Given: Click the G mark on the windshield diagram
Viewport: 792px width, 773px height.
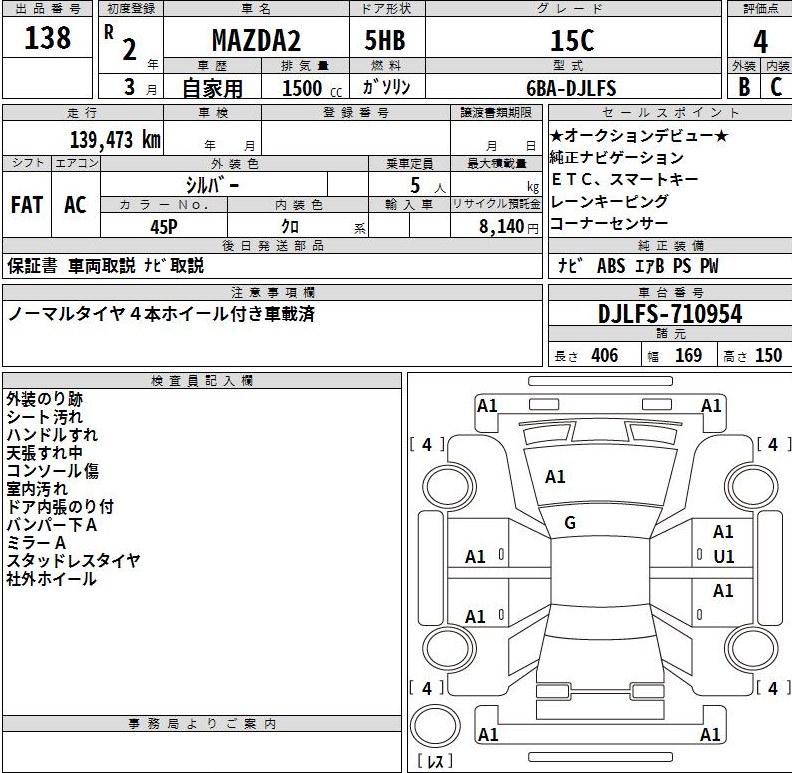Looking at the screenshot, I should tap(570, 522).
